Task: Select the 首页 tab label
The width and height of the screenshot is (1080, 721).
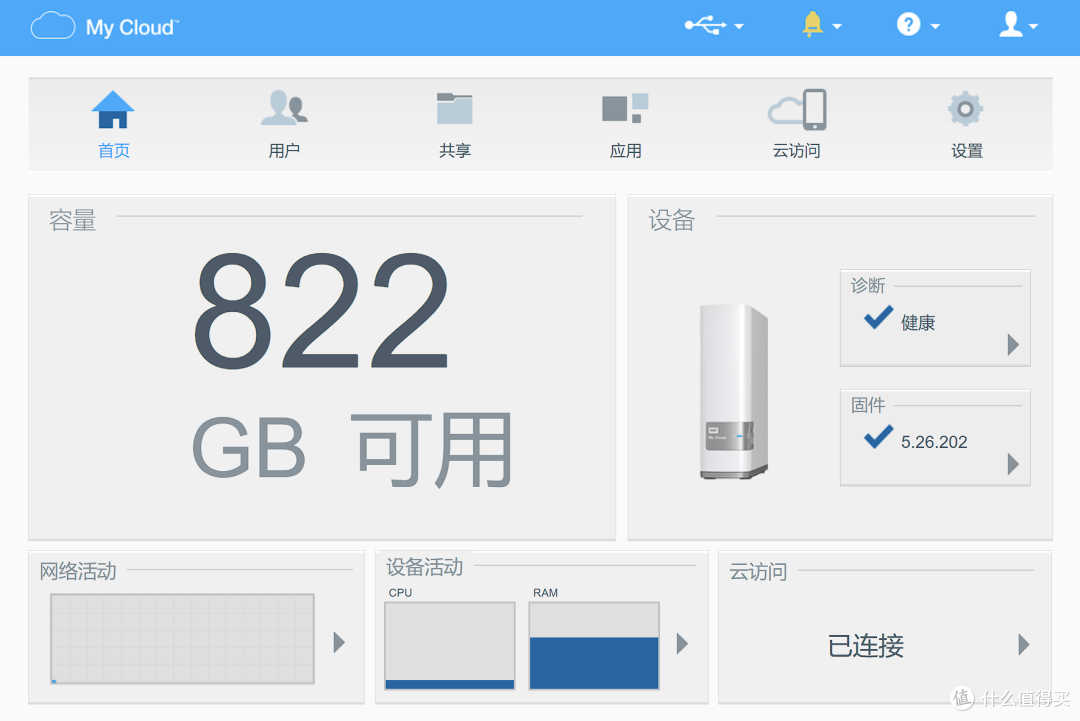Action: coord(114,151)
